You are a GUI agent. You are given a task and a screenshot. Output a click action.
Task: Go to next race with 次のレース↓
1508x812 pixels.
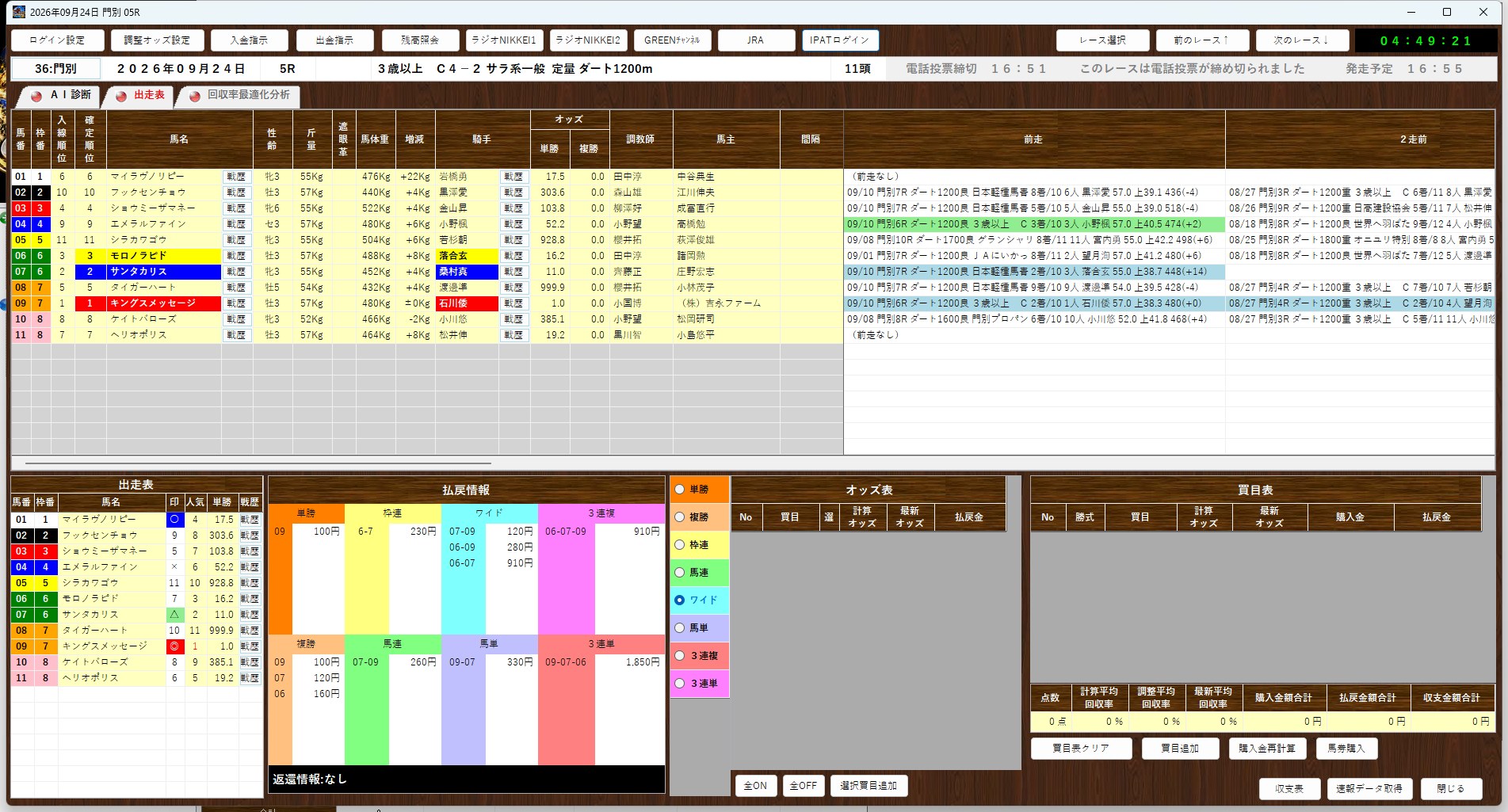tap(1300, 40)
